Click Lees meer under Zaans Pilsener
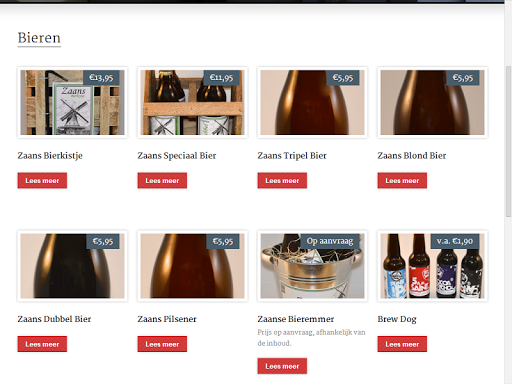The width and height of the screenshot is (512, 384). click(162, 344)
